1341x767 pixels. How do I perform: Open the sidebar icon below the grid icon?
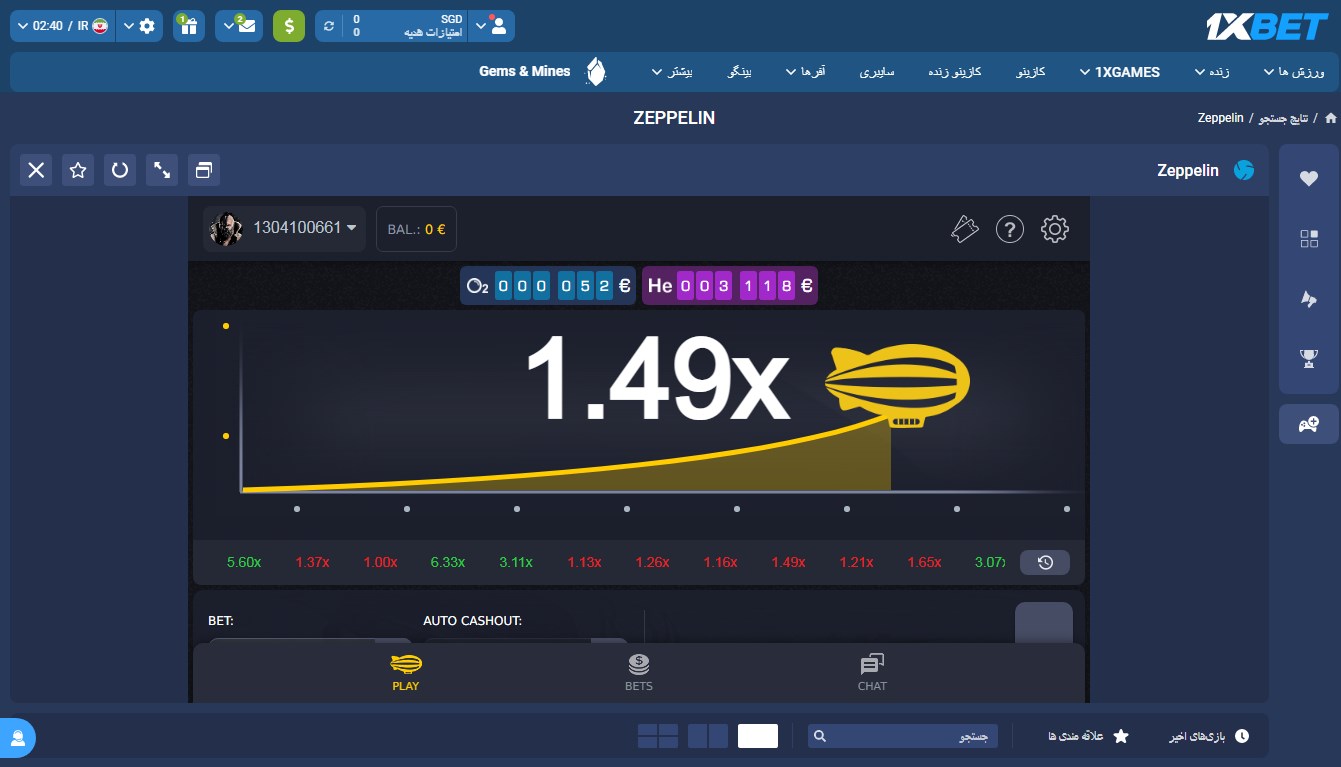[x=1308, y=299]
